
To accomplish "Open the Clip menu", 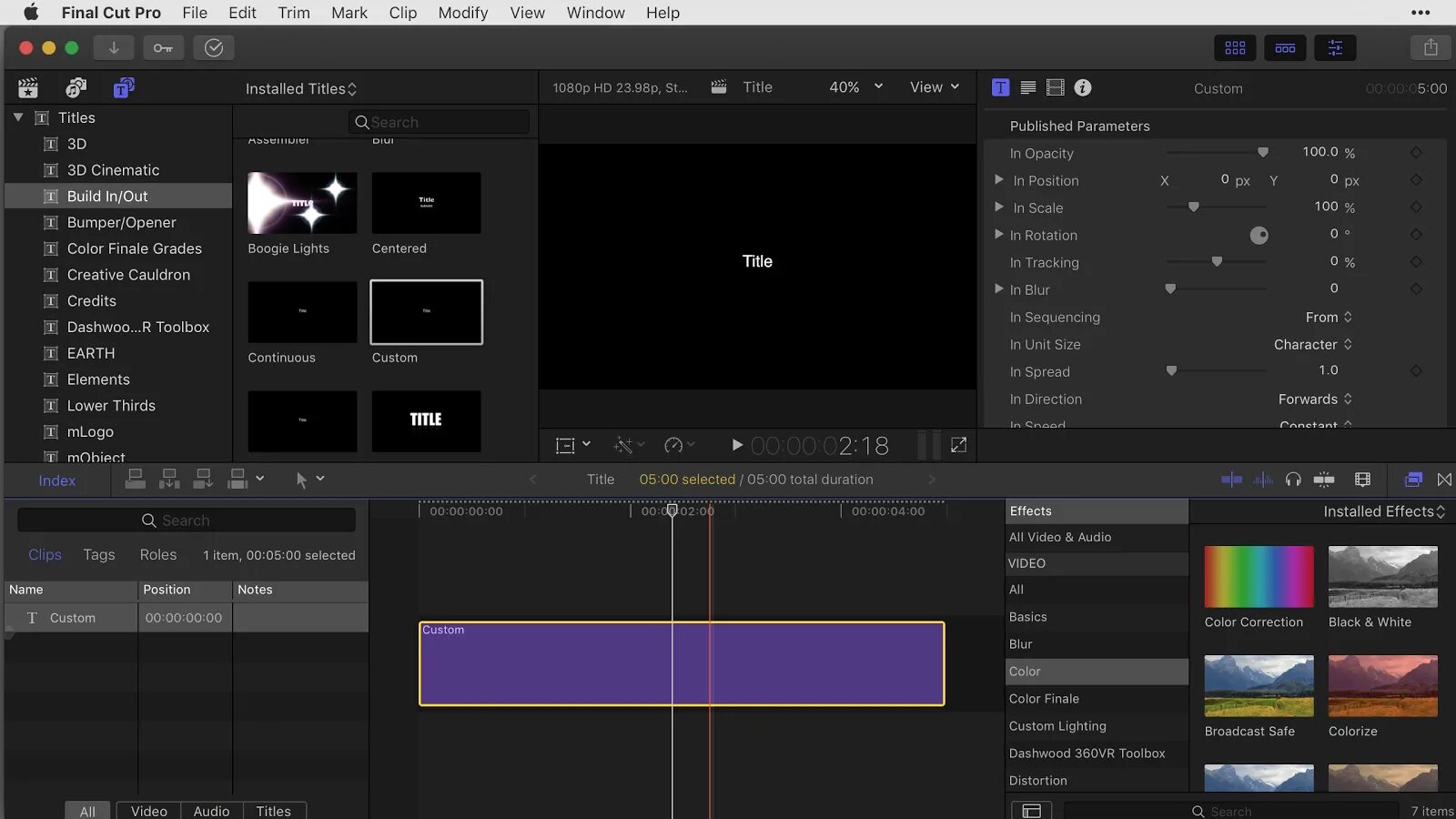I will (x=403, y=13).
